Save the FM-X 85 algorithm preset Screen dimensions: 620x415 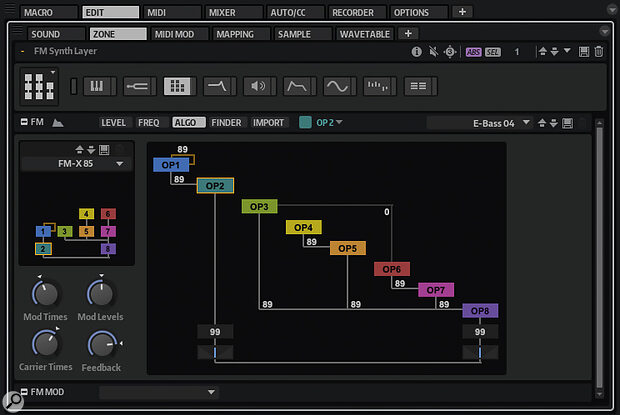[x=104, y=150]
